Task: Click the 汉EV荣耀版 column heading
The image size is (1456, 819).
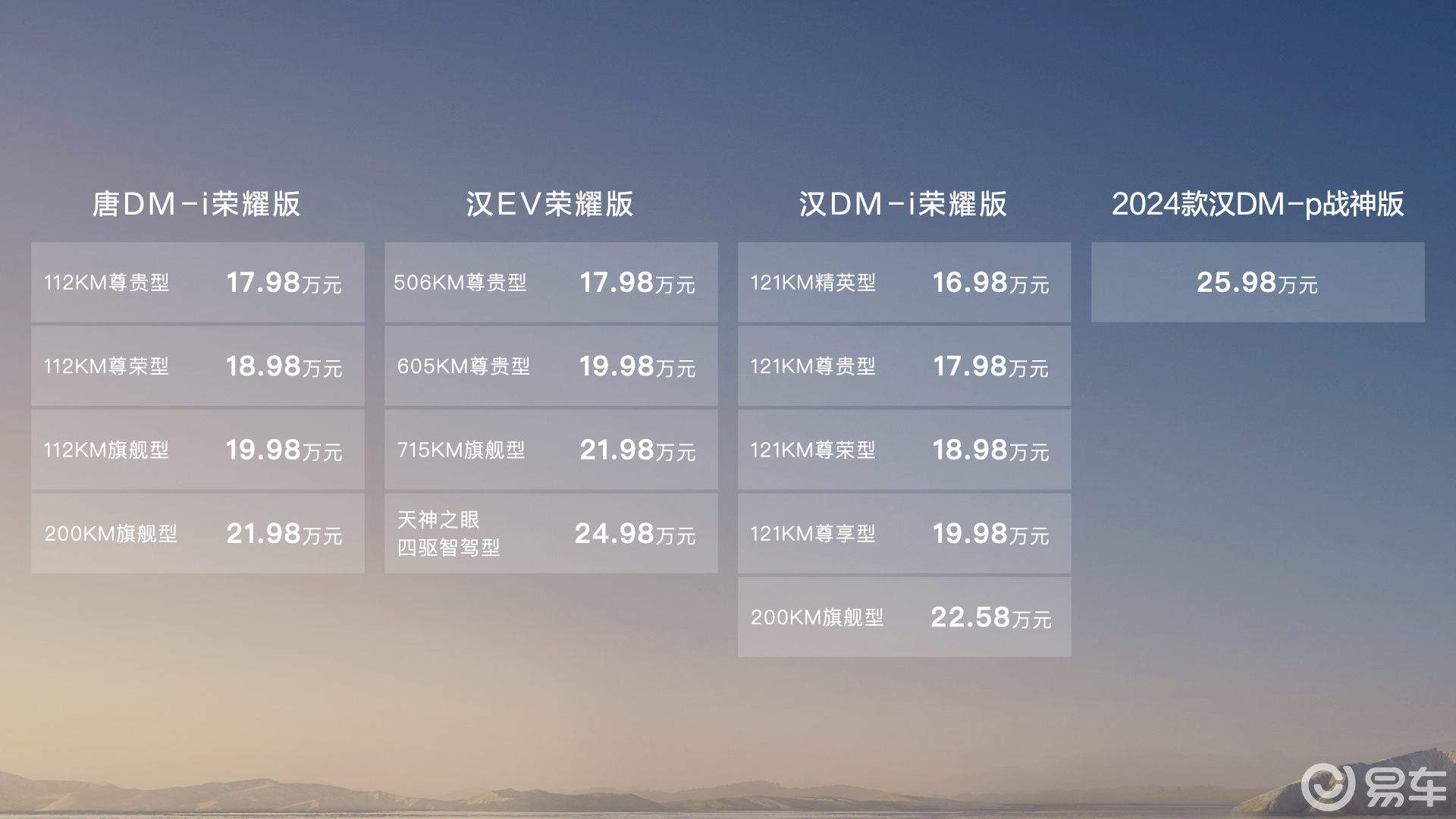Action: pos(550,204)
